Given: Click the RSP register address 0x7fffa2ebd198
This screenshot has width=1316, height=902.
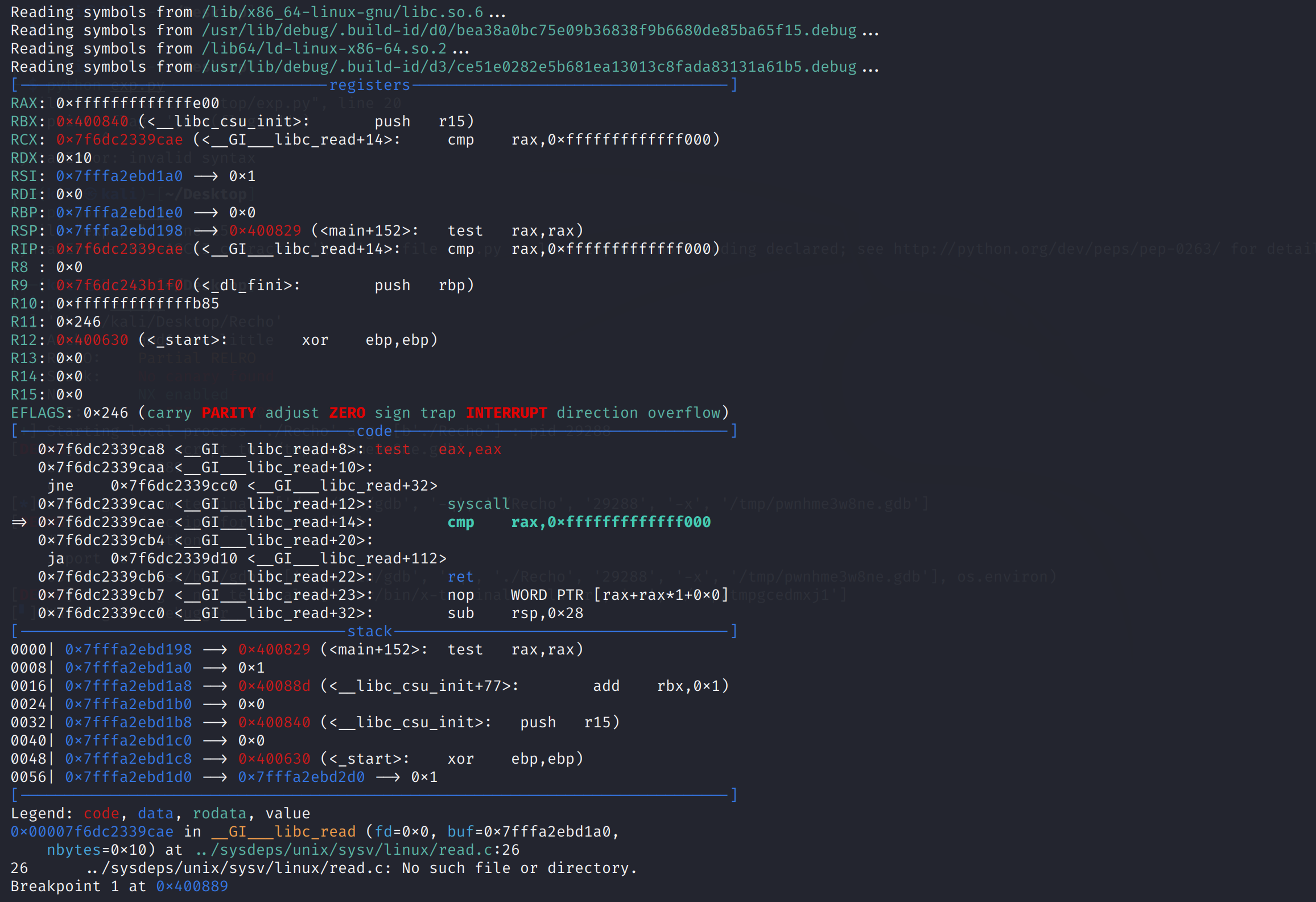Looking at the screenshot, I should 119,230.
